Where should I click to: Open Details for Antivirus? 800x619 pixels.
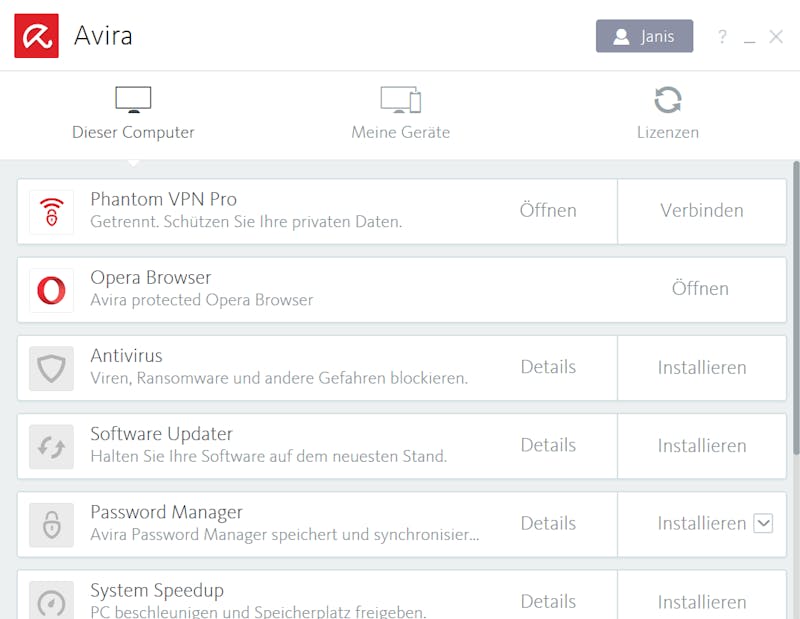(x=548, y=367)
